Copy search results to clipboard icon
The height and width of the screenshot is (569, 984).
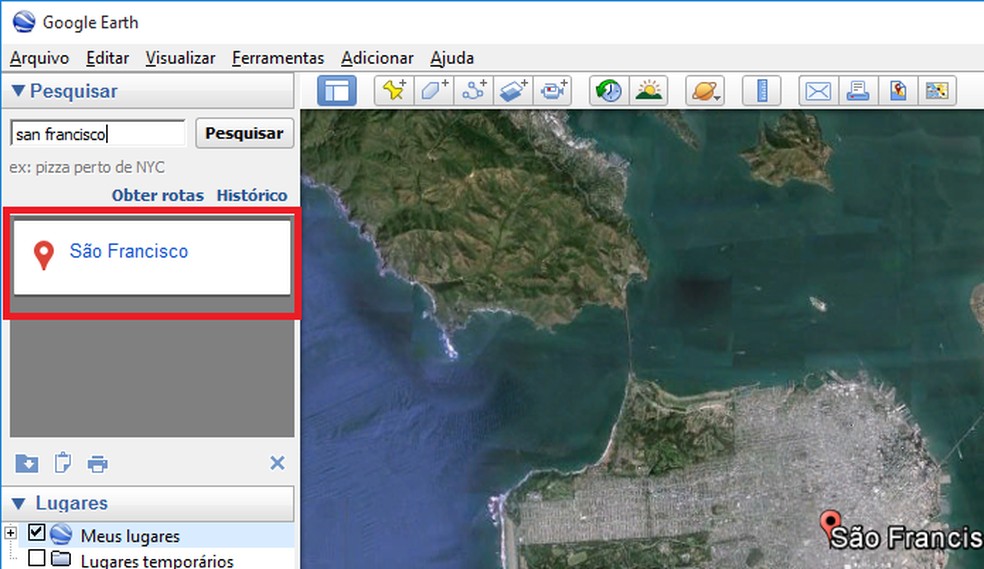coord(62,464)
